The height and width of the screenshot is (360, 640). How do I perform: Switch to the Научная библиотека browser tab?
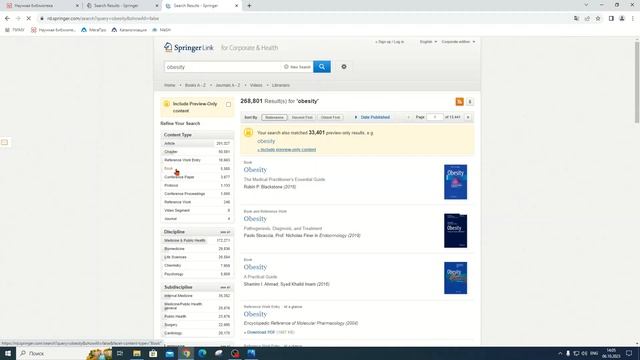point(41,6)
